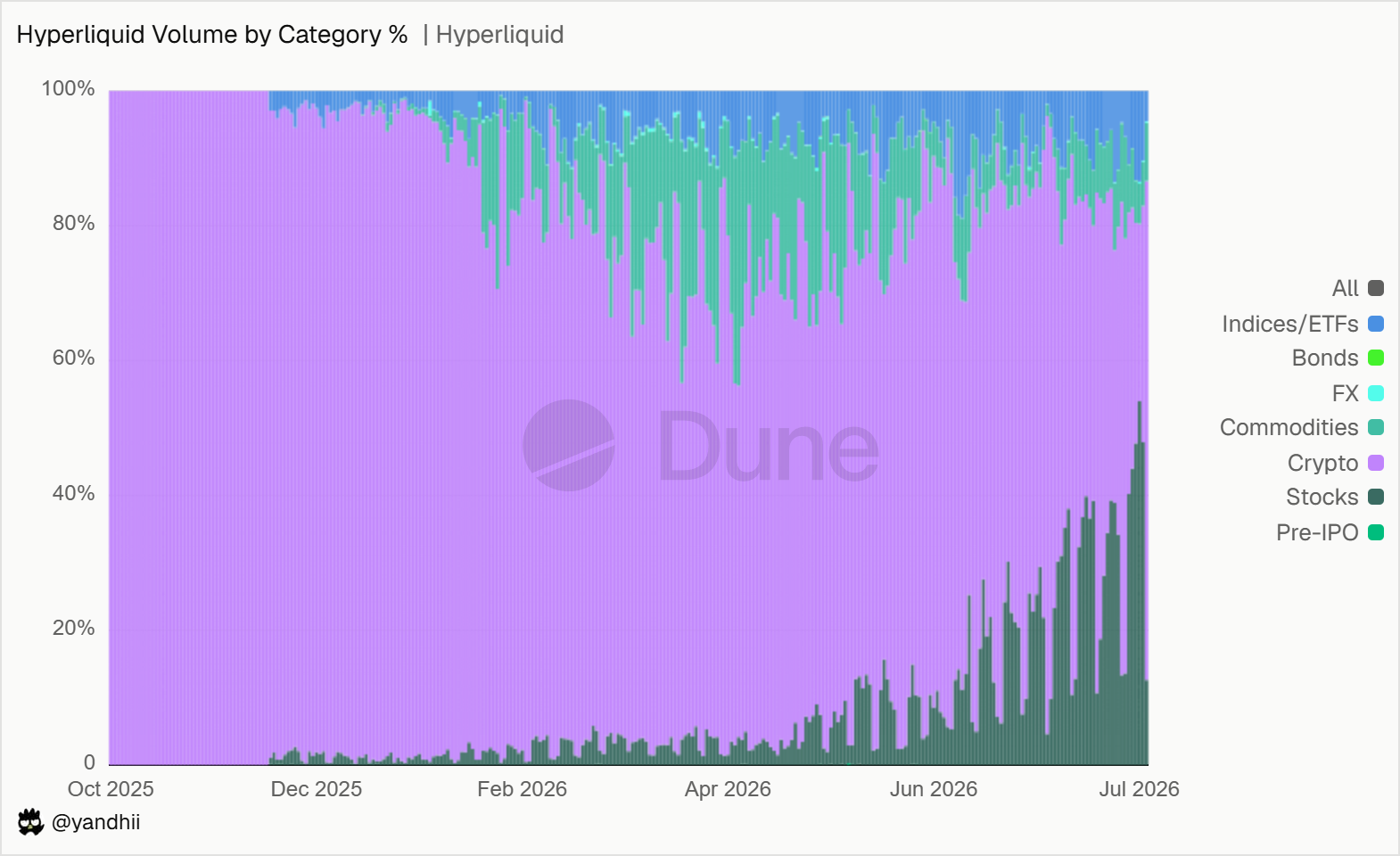Click the Hyperliquid subtitle after the title
This screenshot has width=1400, height=856.
click(x=499, y=35)
